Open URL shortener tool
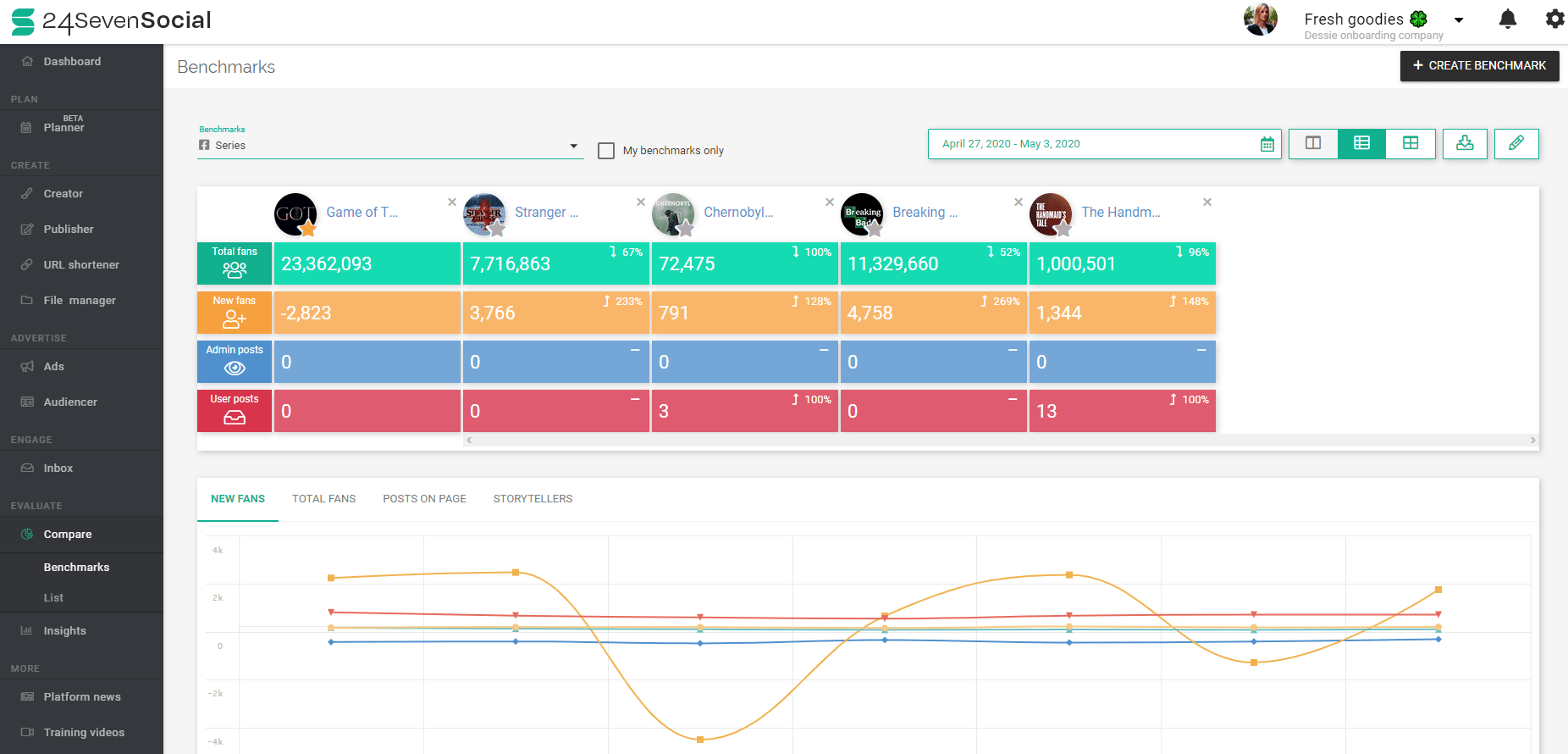Screen dimensions: 1568x754 81,265
